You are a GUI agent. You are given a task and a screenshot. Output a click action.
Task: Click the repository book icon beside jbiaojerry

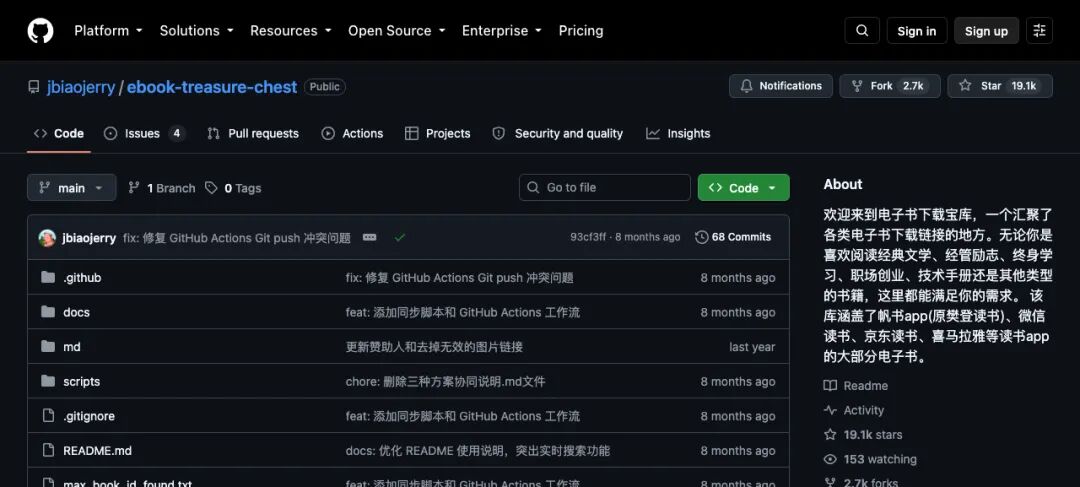click(34, 87)
